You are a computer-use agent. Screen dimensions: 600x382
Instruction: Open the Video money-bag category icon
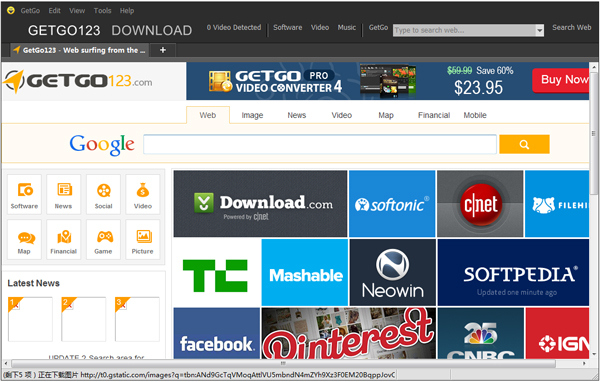pyautogui.click(x=143, y=194)
